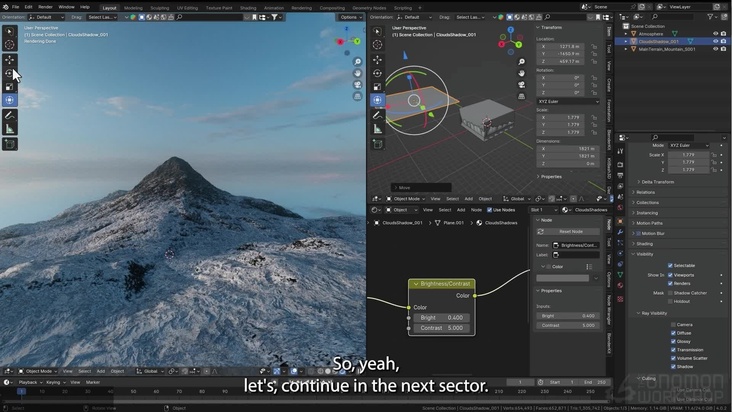Screen dimensions: 732x412
Task: Open the Texture properties checker tab
Action: coord(620,299)
